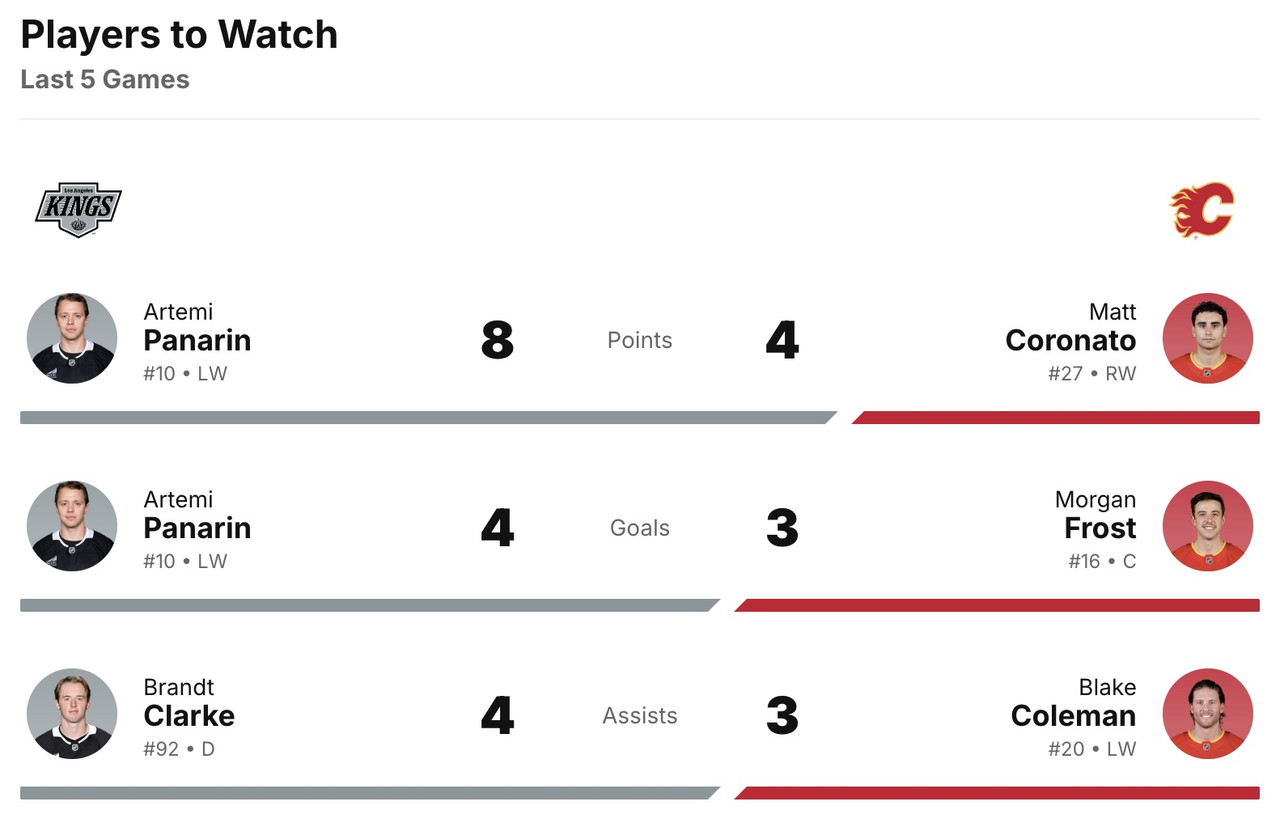Click the Los Angeles Kings logo
1280x819 pixels.
point(78,209)
